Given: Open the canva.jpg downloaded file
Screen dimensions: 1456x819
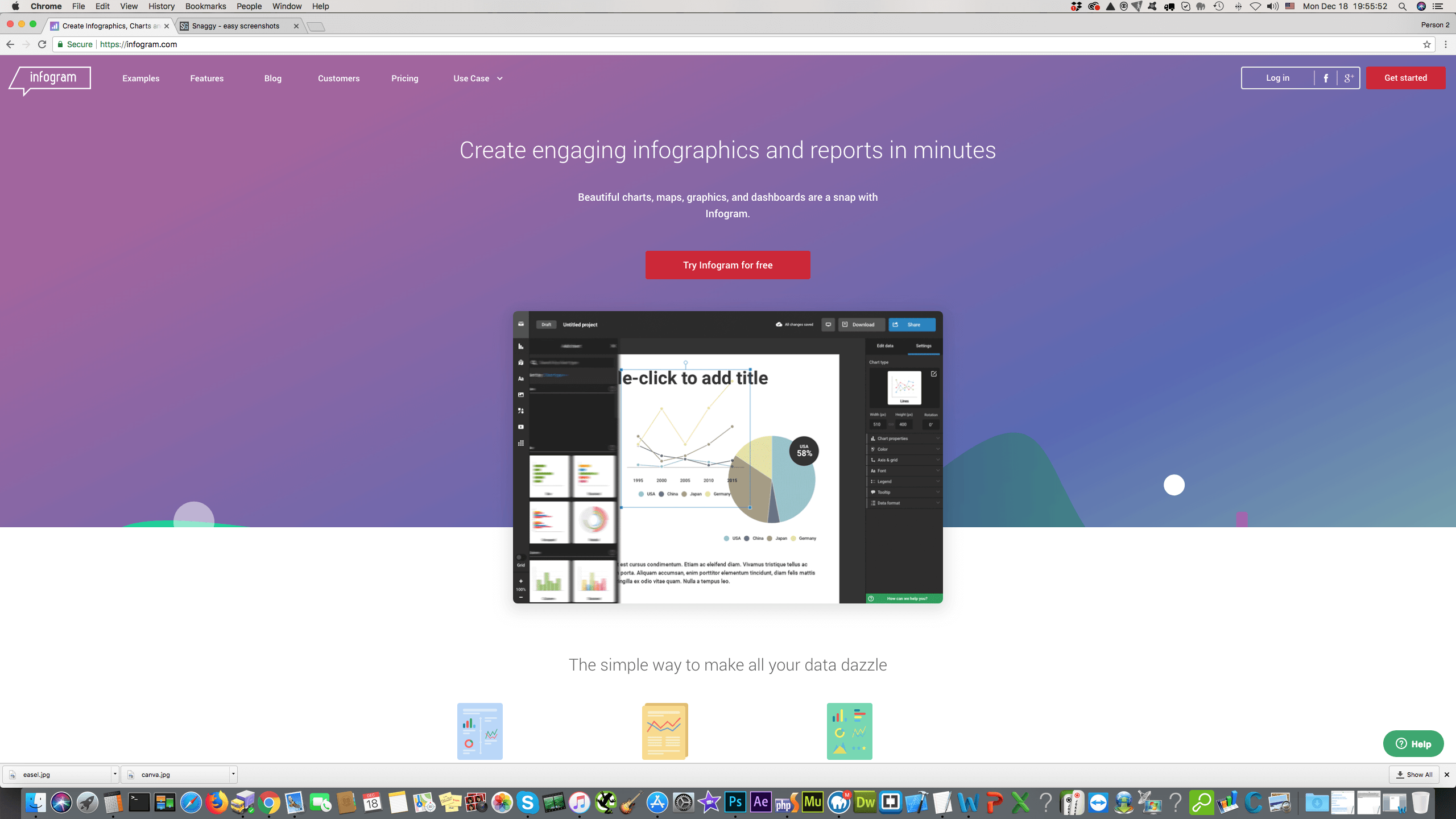Looking at the screenshot, I should pos(175,774).
